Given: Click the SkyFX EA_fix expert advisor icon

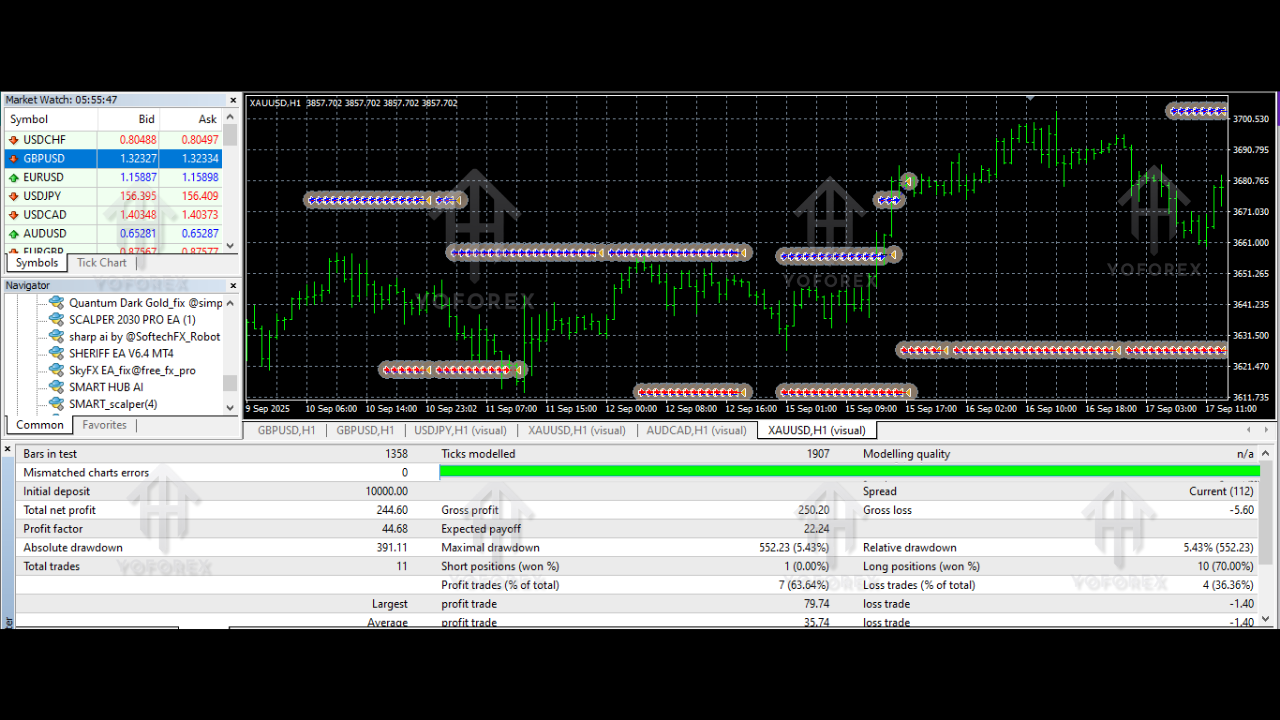Looking at the screenshot, I should tap(57, 371).
